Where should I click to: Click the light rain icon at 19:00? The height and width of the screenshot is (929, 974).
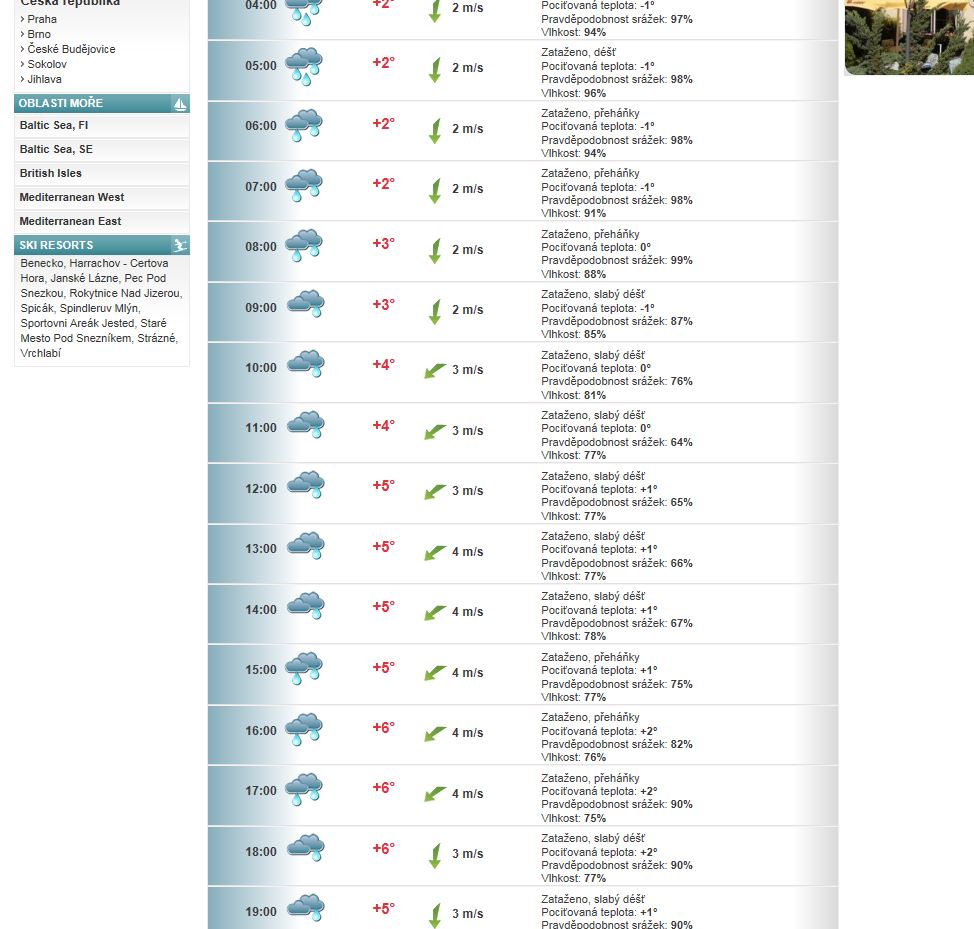coord(305,907)
